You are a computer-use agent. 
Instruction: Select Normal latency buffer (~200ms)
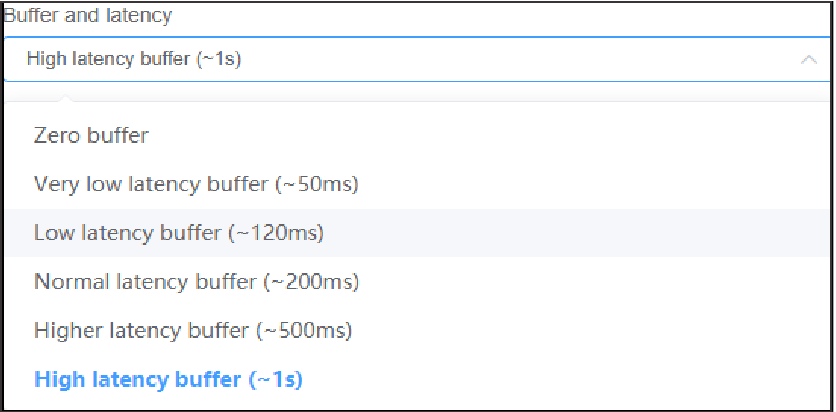[x=196, y=282]
